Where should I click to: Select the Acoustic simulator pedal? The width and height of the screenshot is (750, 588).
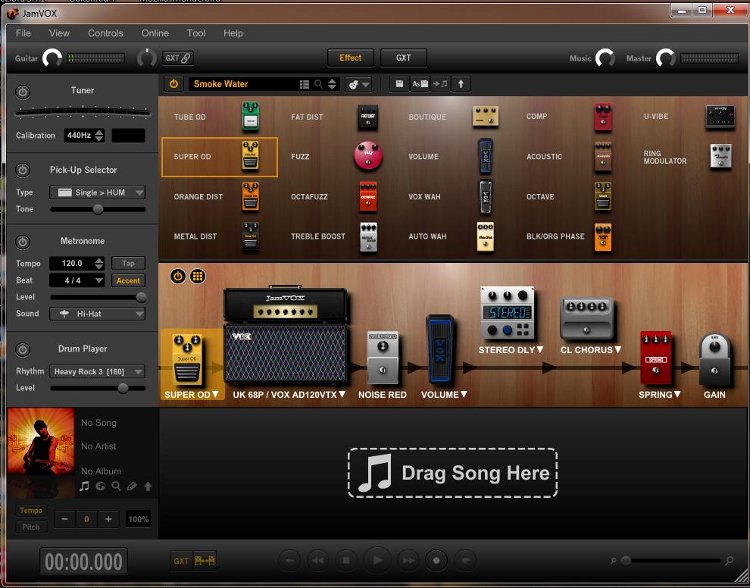coord(603,156)
